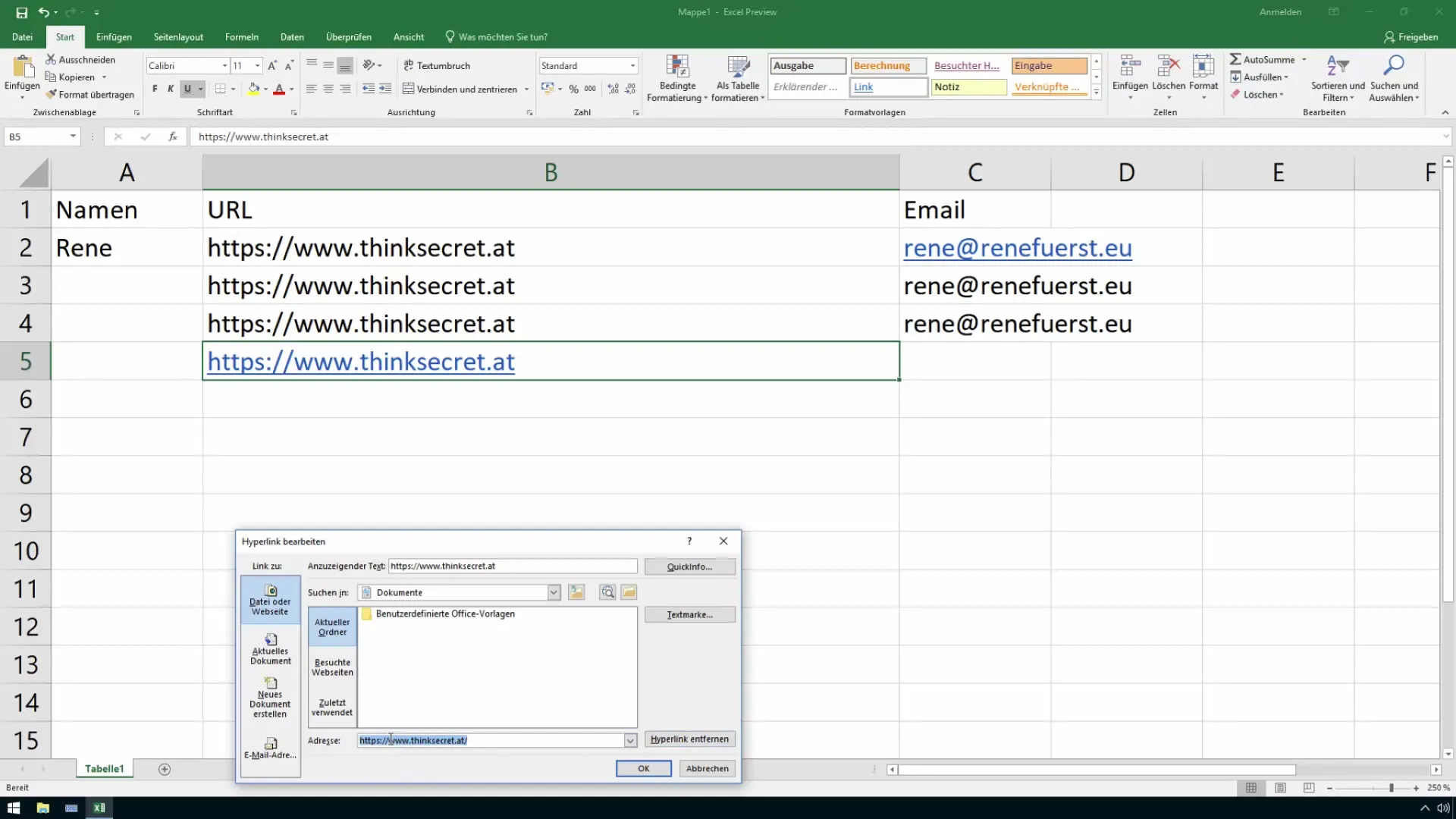Center text horizontally in cell
The image size is (1456, 819).
(x=328, y=89)
